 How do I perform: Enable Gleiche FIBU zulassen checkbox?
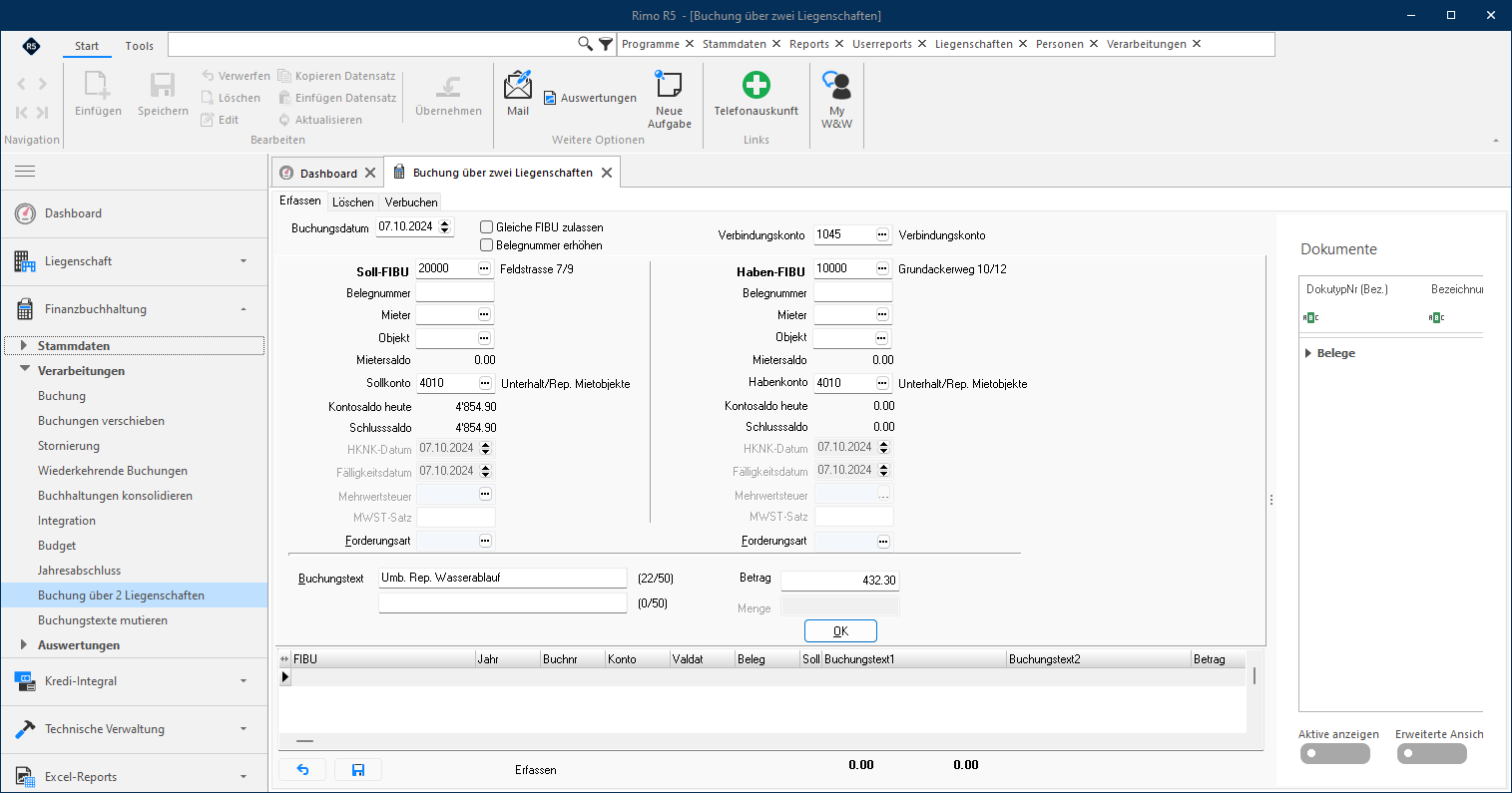coord(487,227)
